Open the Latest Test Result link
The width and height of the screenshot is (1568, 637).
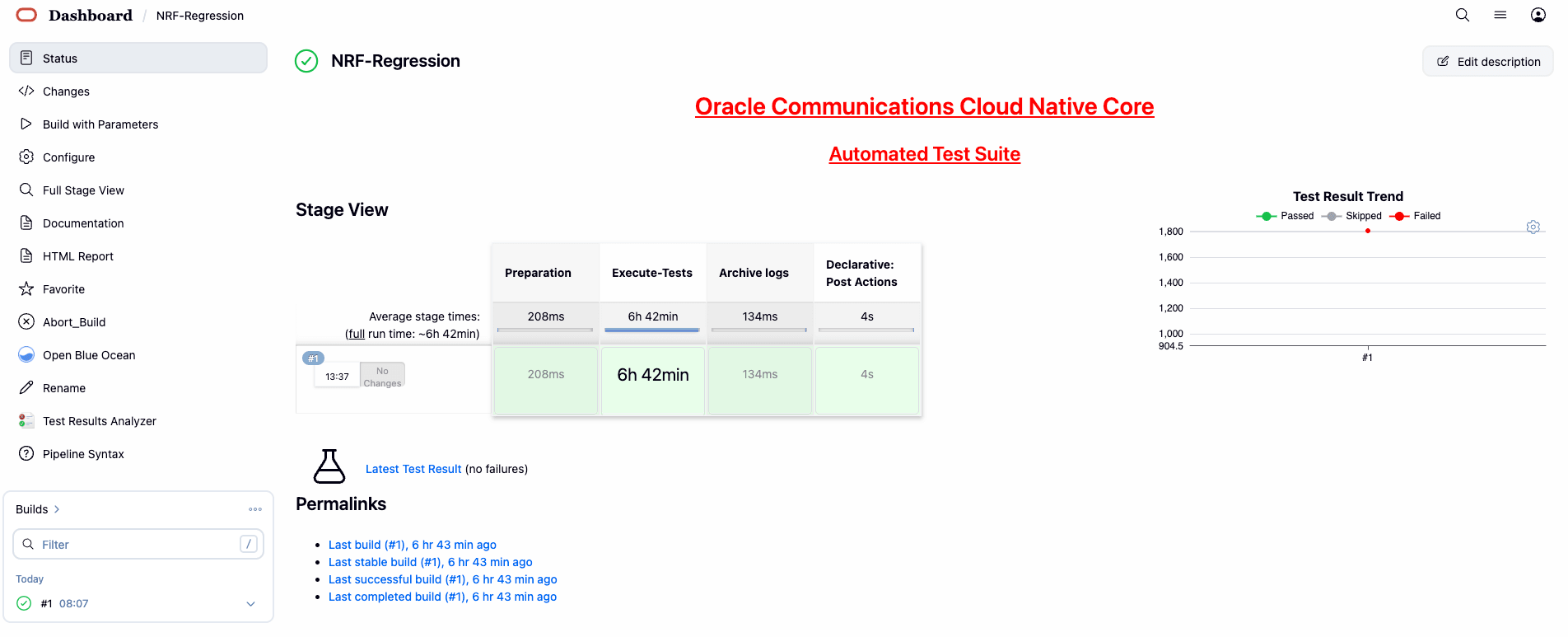[x=413, y=469]
